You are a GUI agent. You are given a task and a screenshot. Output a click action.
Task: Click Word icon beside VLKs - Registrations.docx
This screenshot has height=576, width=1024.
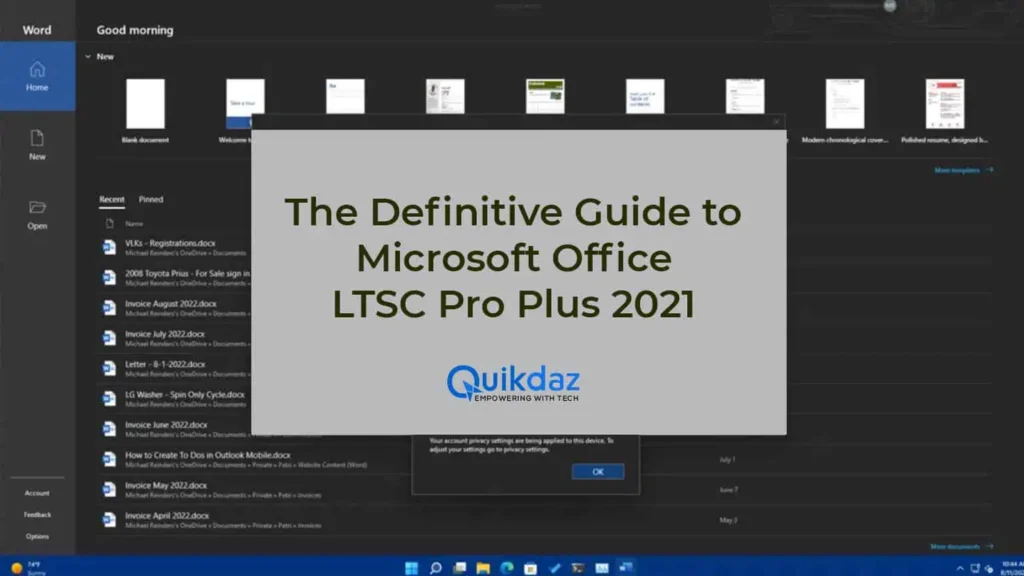(x=110, y=247)
